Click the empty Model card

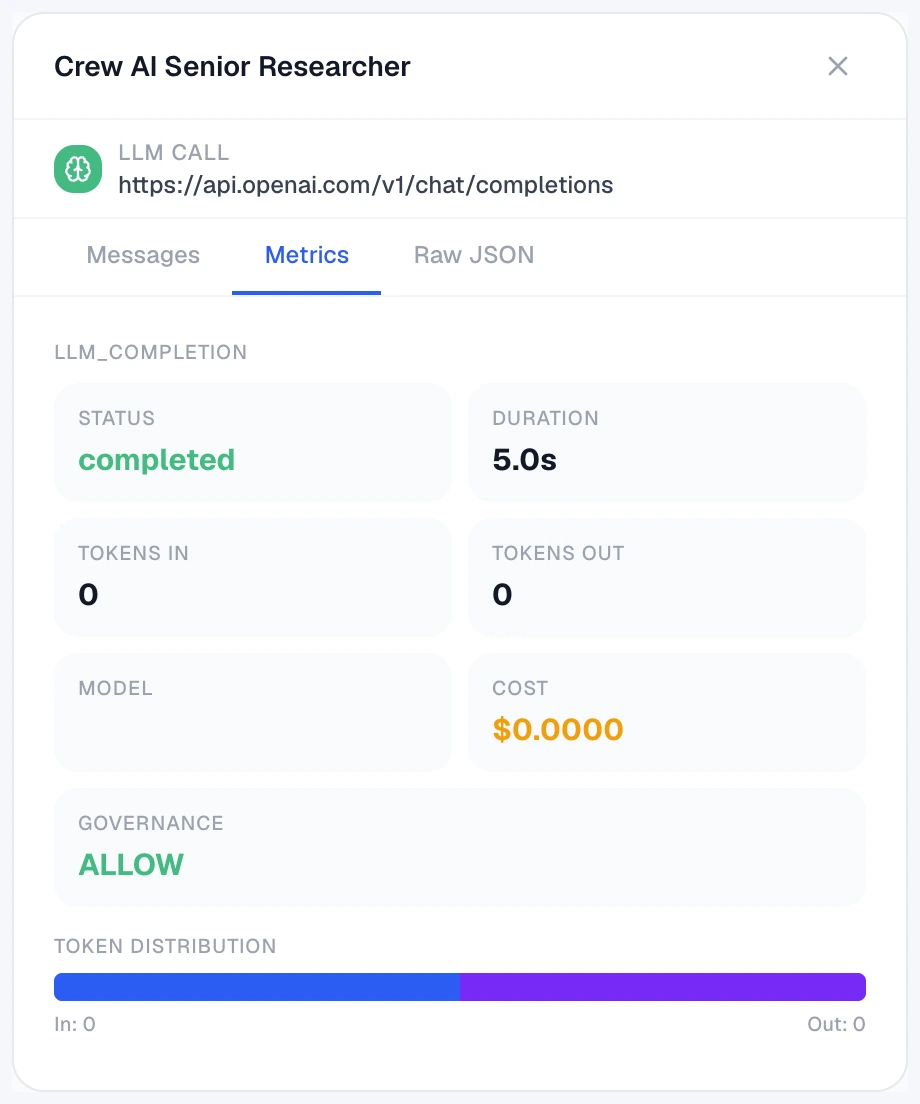[x=253, y=713]
